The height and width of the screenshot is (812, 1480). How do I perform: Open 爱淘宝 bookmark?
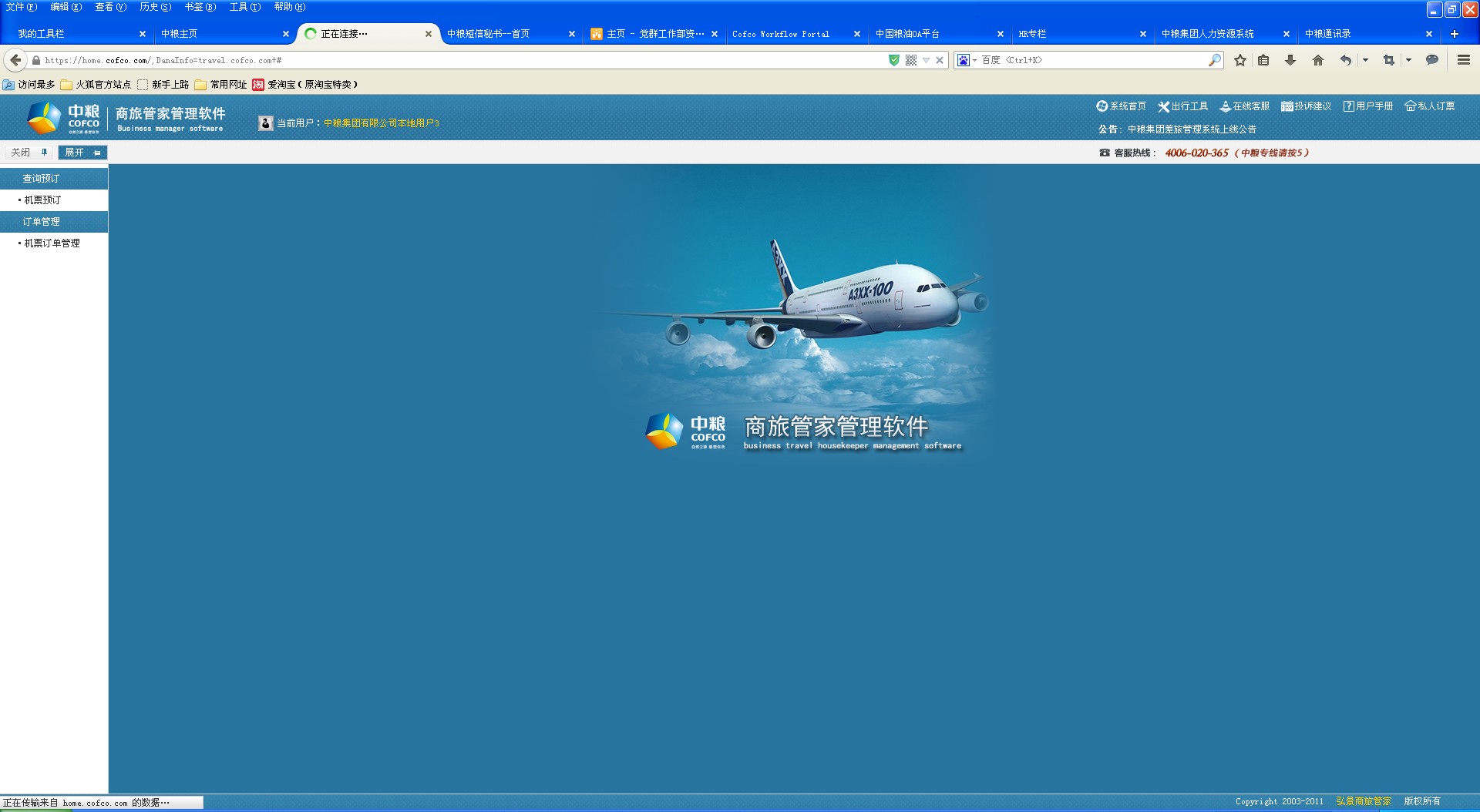tap(305, 85)
